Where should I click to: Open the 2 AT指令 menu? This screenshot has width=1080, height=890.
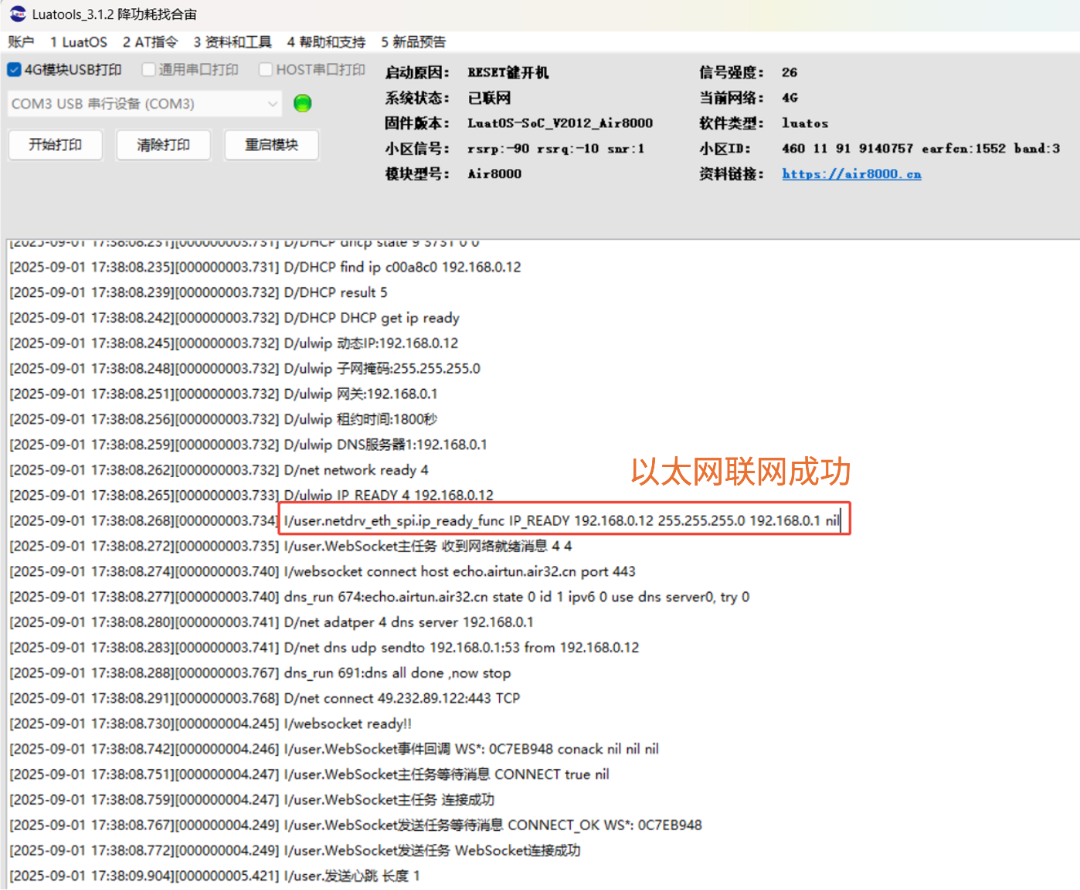[x=150, y=42]
